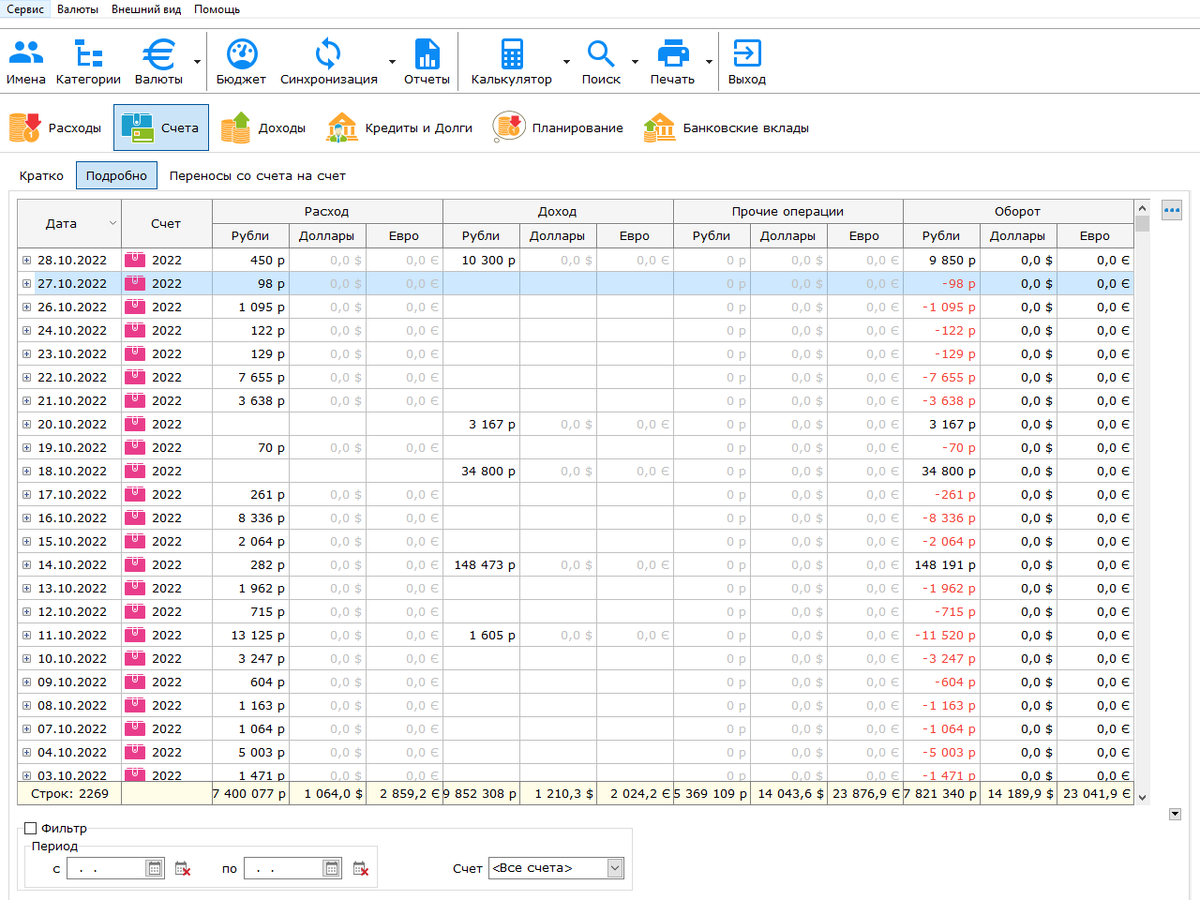Click the table scrollbar down arrow
Viewport: 1200px width, 900px height.
point(1142,797)
